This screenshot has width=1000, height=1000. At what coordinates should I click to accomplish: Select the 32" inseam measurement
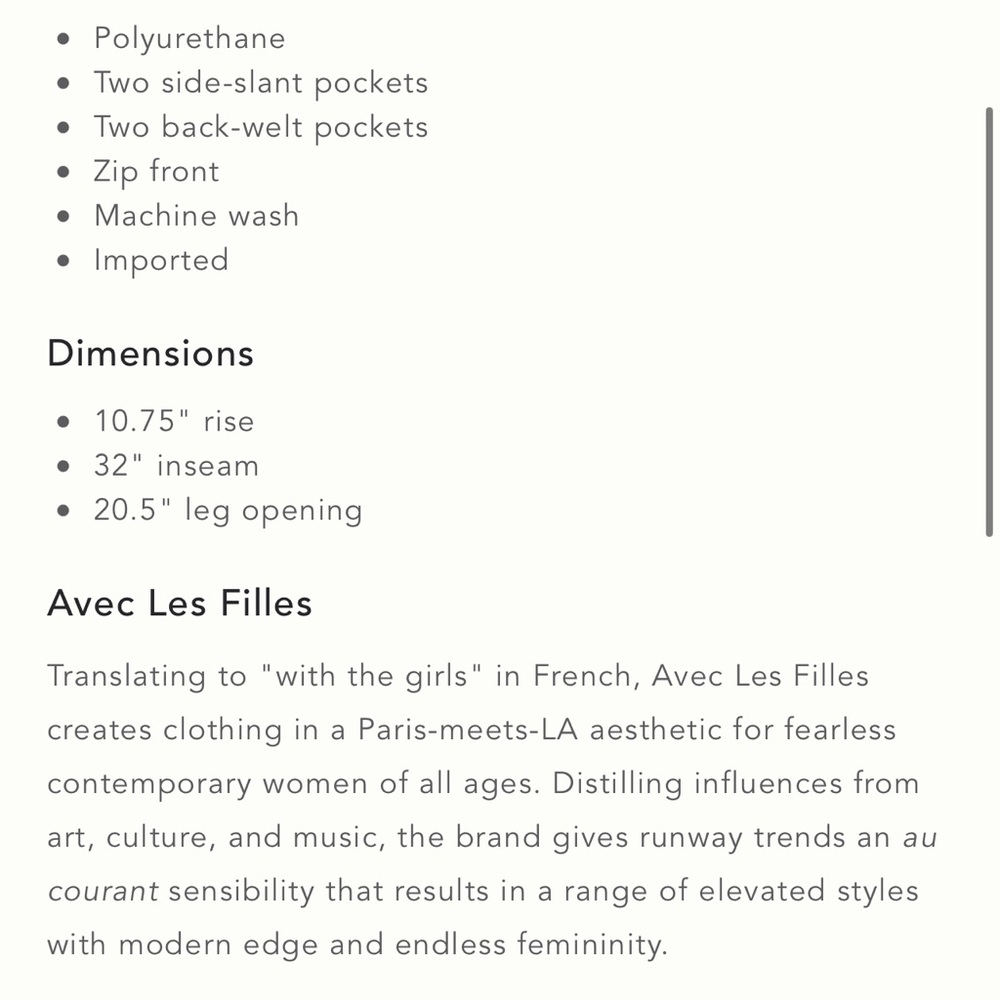(x=176, y=466)
